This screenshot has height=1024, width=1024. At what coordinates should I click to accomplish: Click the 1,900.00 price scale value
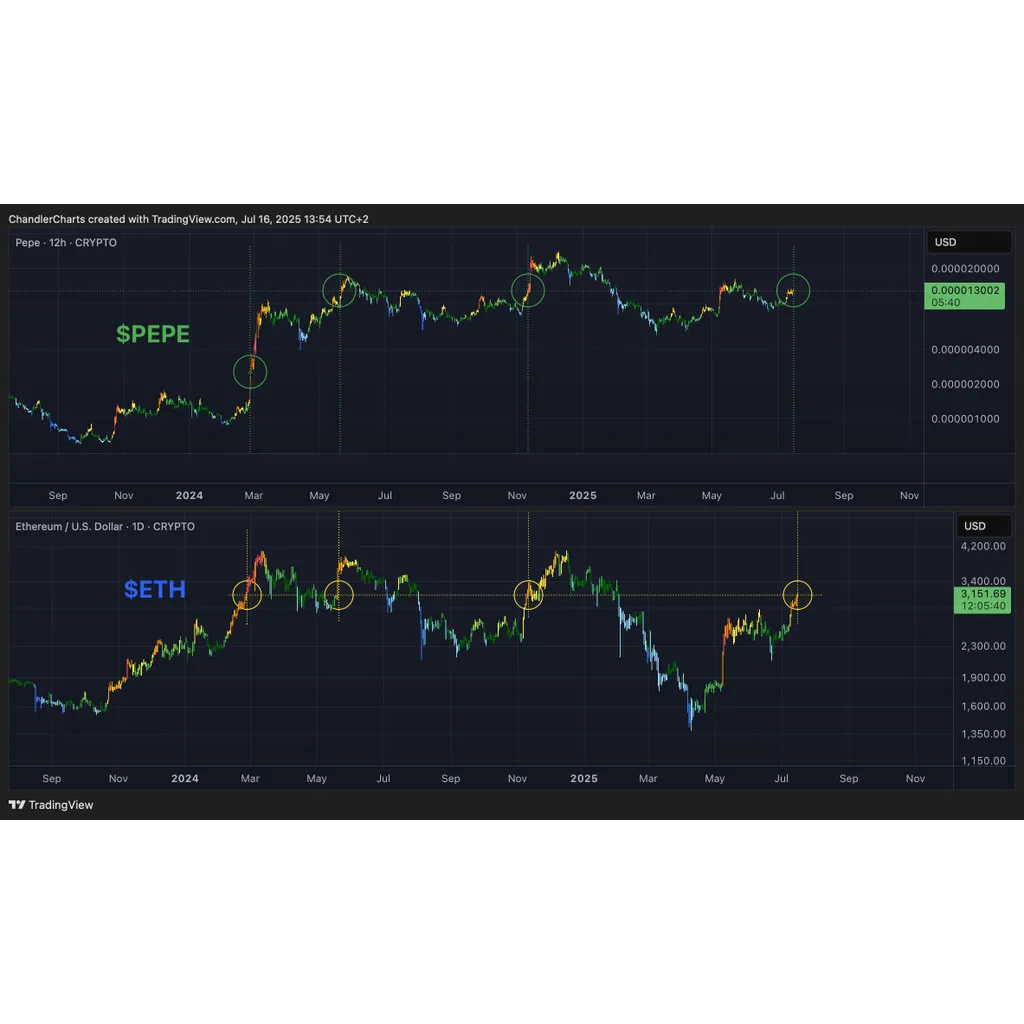coord(983,677)
